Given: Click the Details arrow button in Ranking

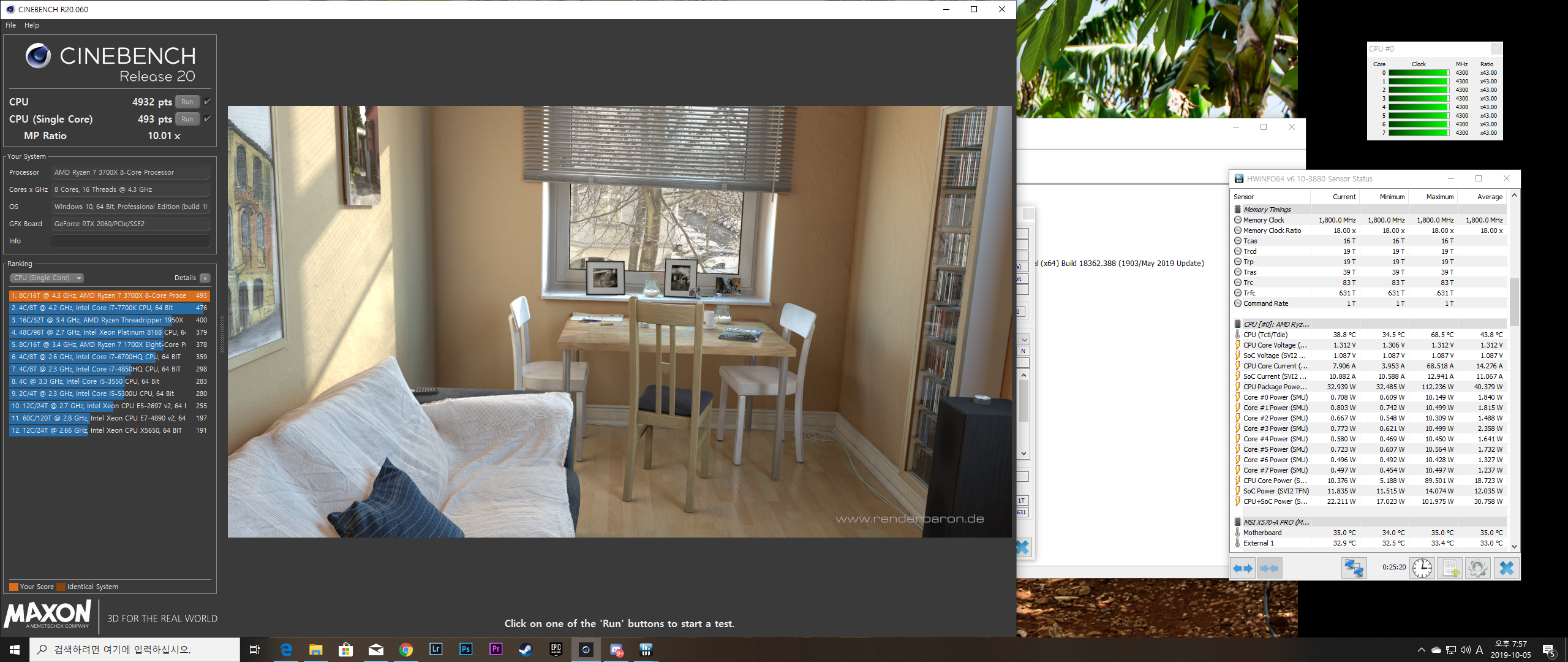Looking at the screenshot, I should 205,278.
